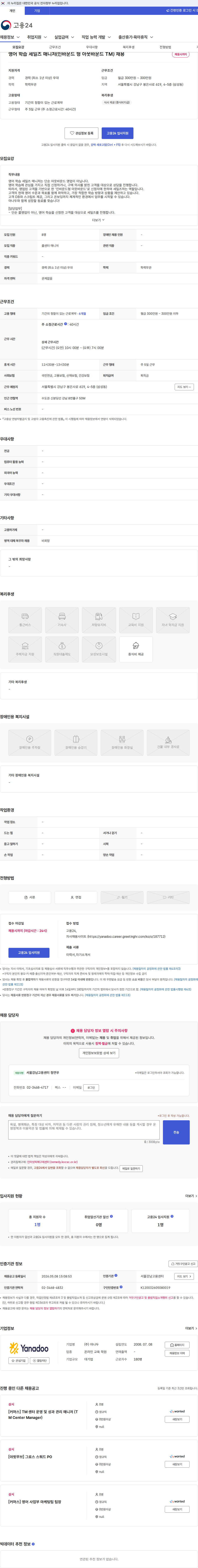Click the lower 고용24 입사지원 button
Image resolution: width=198 pixels, height=1568 pixels.
[29, 953]
